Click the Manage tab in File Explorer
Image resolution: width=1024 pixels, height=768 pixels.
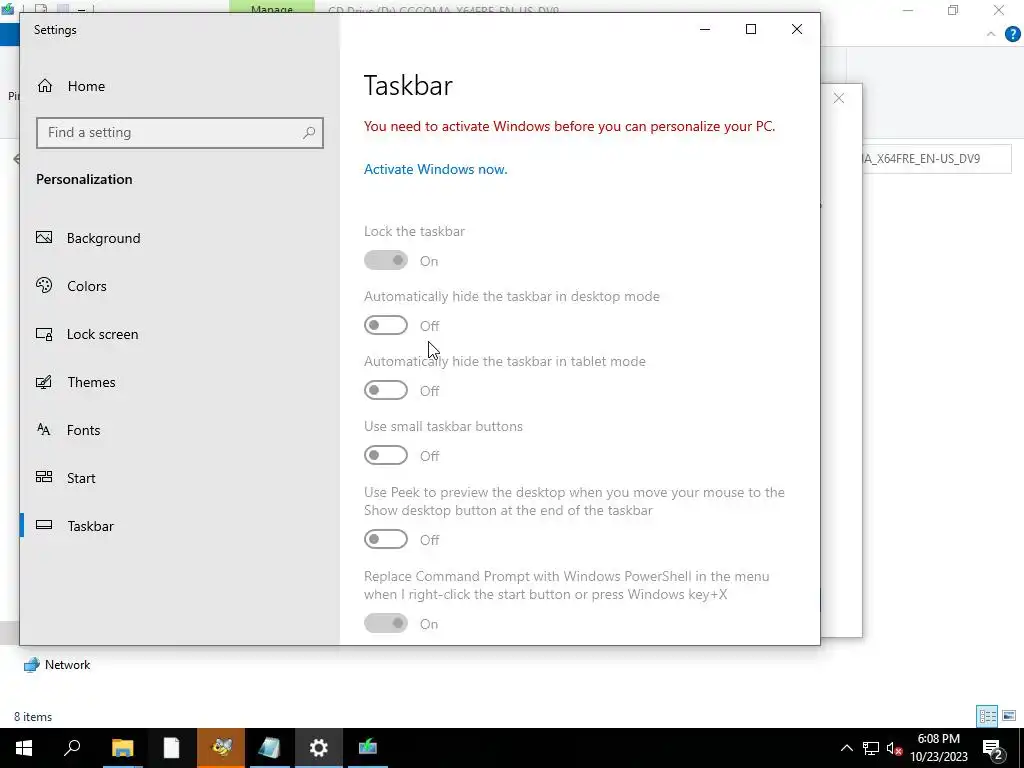[272, 8]
